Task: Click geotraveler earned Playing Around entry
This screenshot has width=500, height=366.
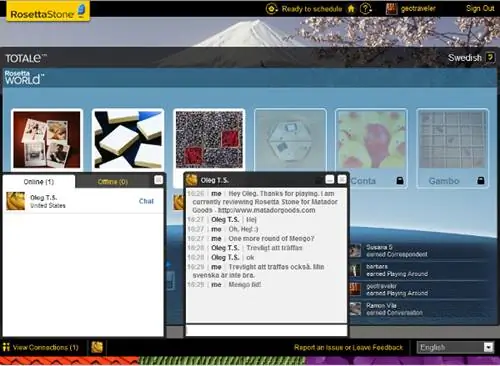Action: 419,289
